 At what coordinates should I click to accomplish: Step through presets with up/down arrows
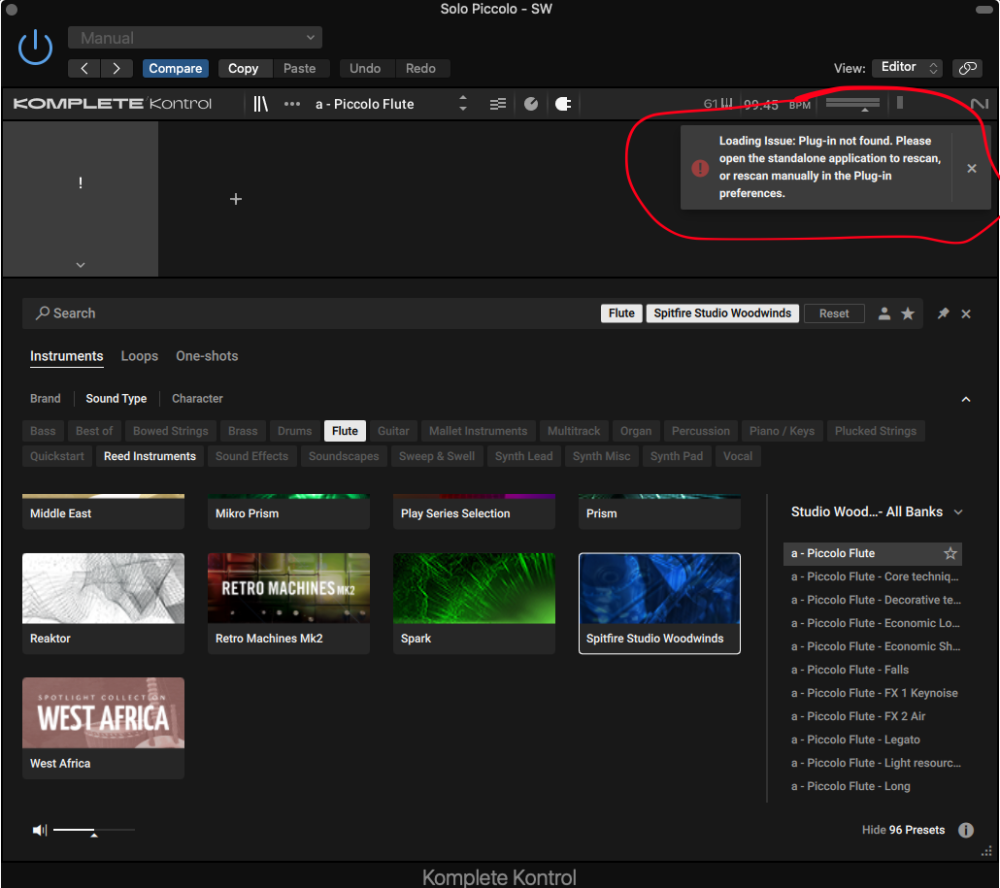(x=463, y=103)
